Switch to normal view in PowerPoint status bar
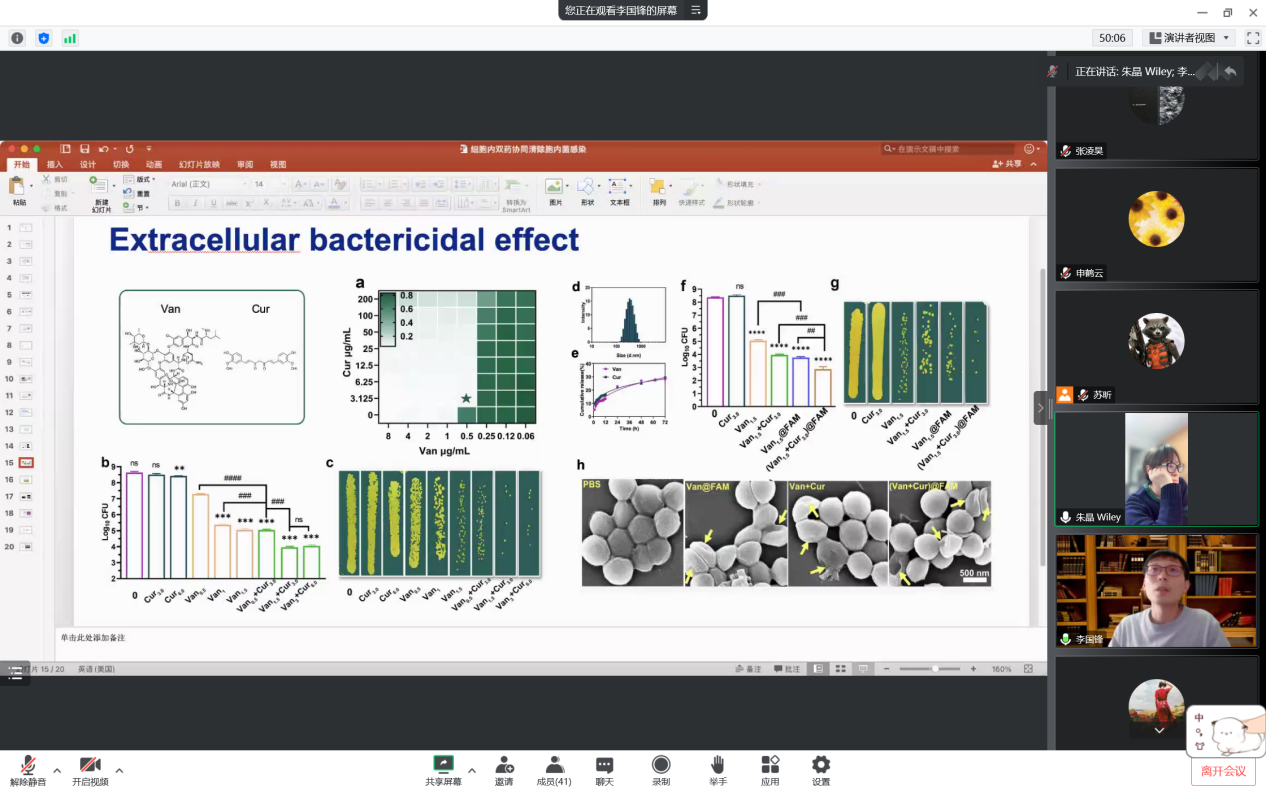1266x791 pixels. click(818, 668)
